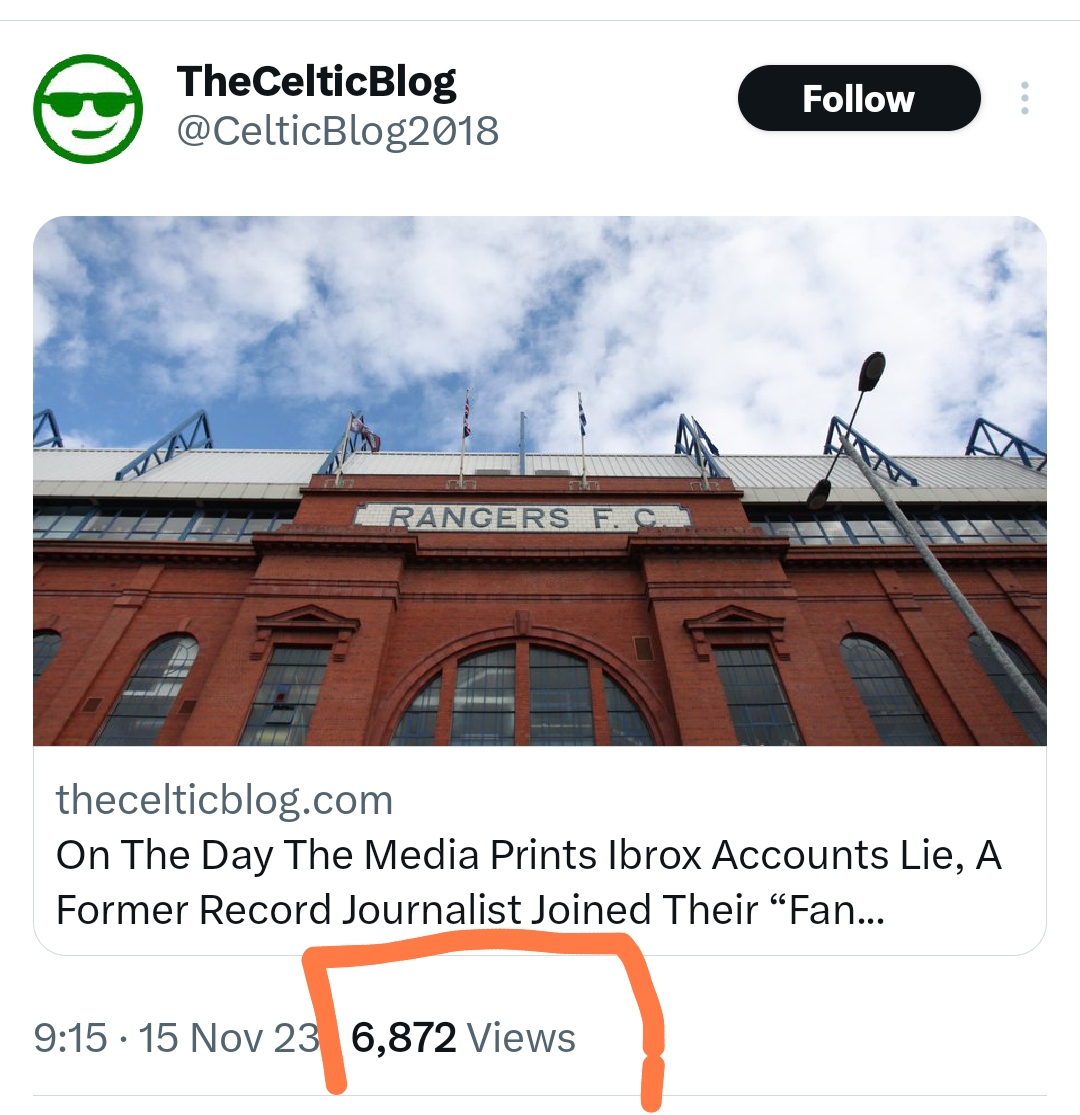Open TheCelticBlog display name profile

point(316,81)
